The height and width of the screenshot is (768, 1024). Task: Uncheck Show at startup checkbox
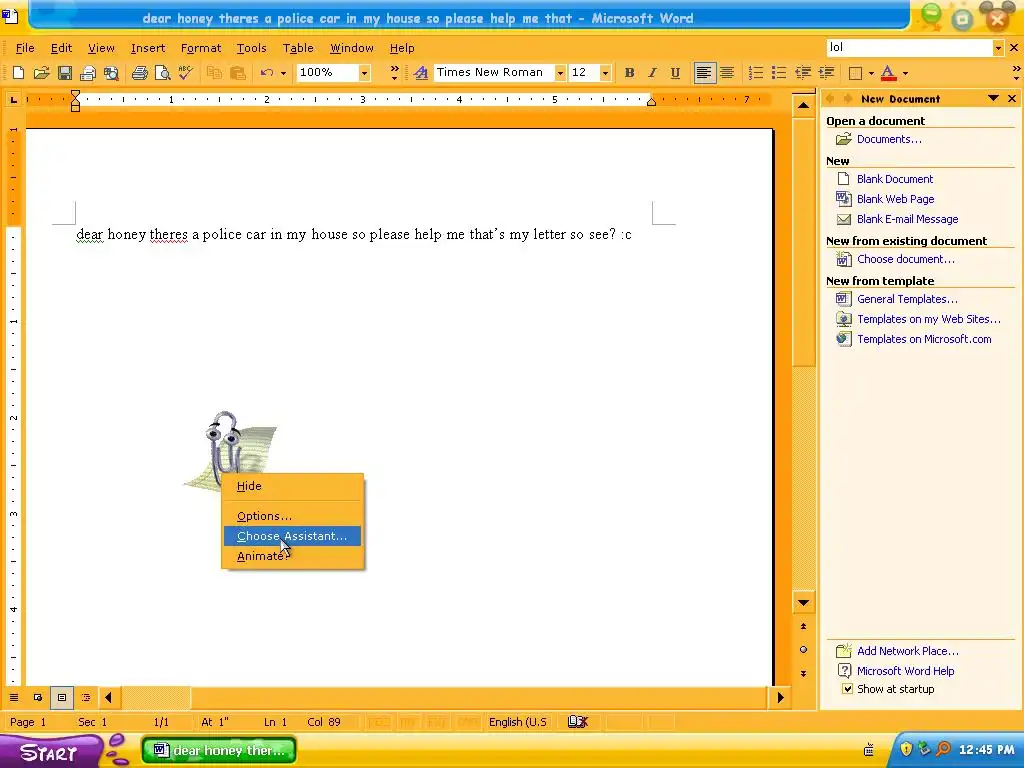coord(847,689)
